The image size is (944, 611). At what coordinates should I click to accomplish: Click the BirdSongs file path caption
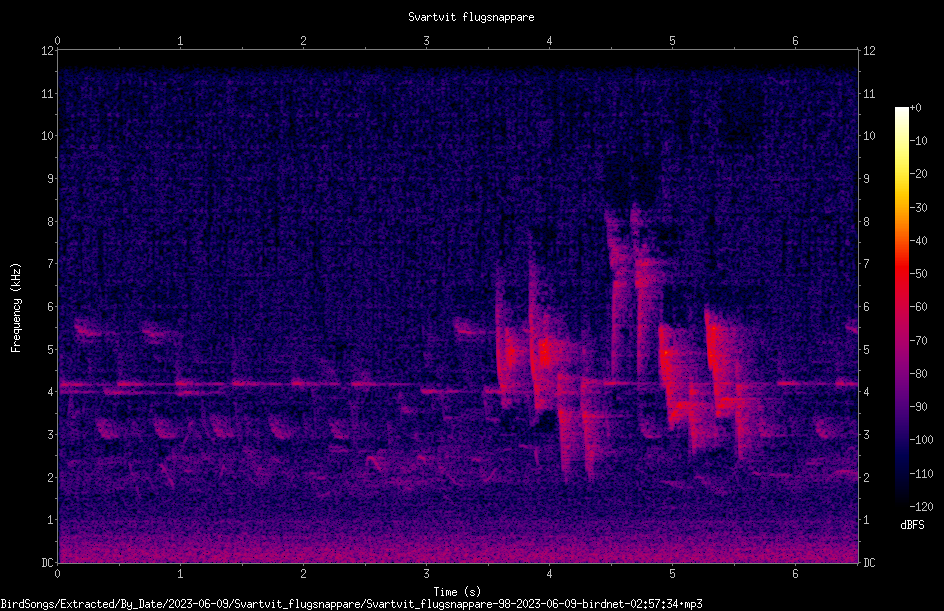352,604
